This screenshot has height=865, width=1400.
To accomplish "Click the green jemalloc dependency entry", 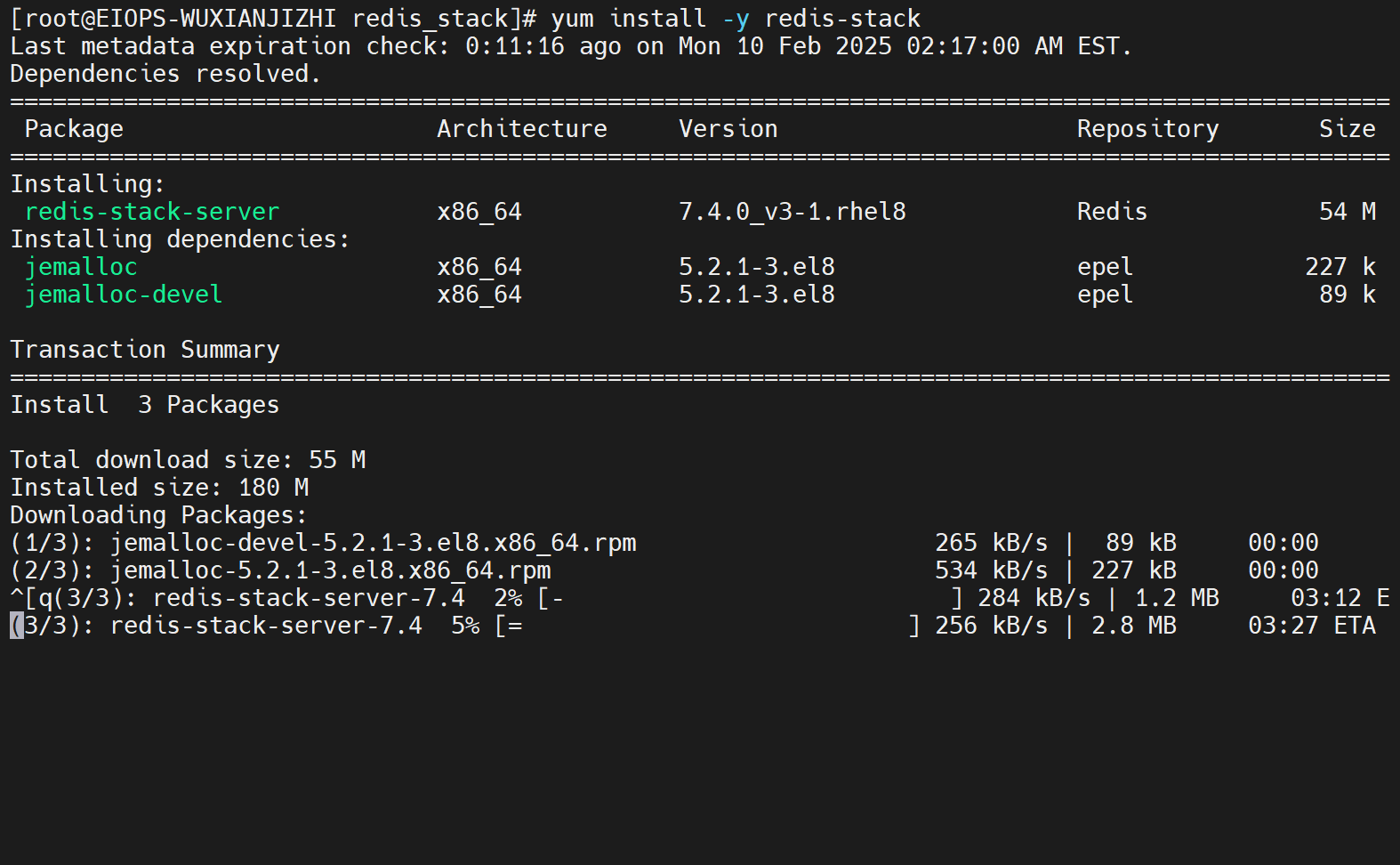I will (81, 267).
